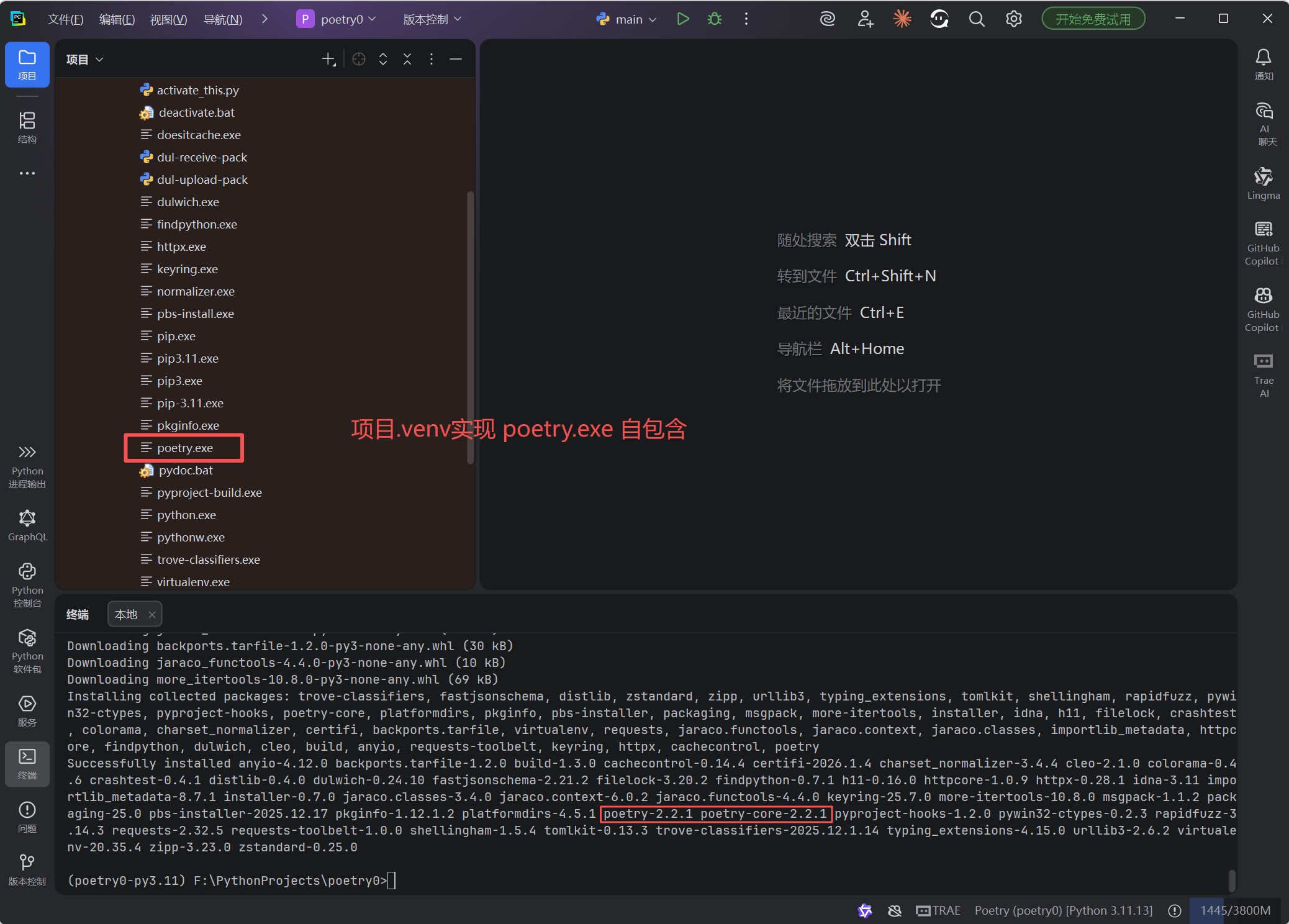Toggle the Problems tool window
Image resolution: width=1289 pixels, height=924 pixels.
tap(27, 816)
